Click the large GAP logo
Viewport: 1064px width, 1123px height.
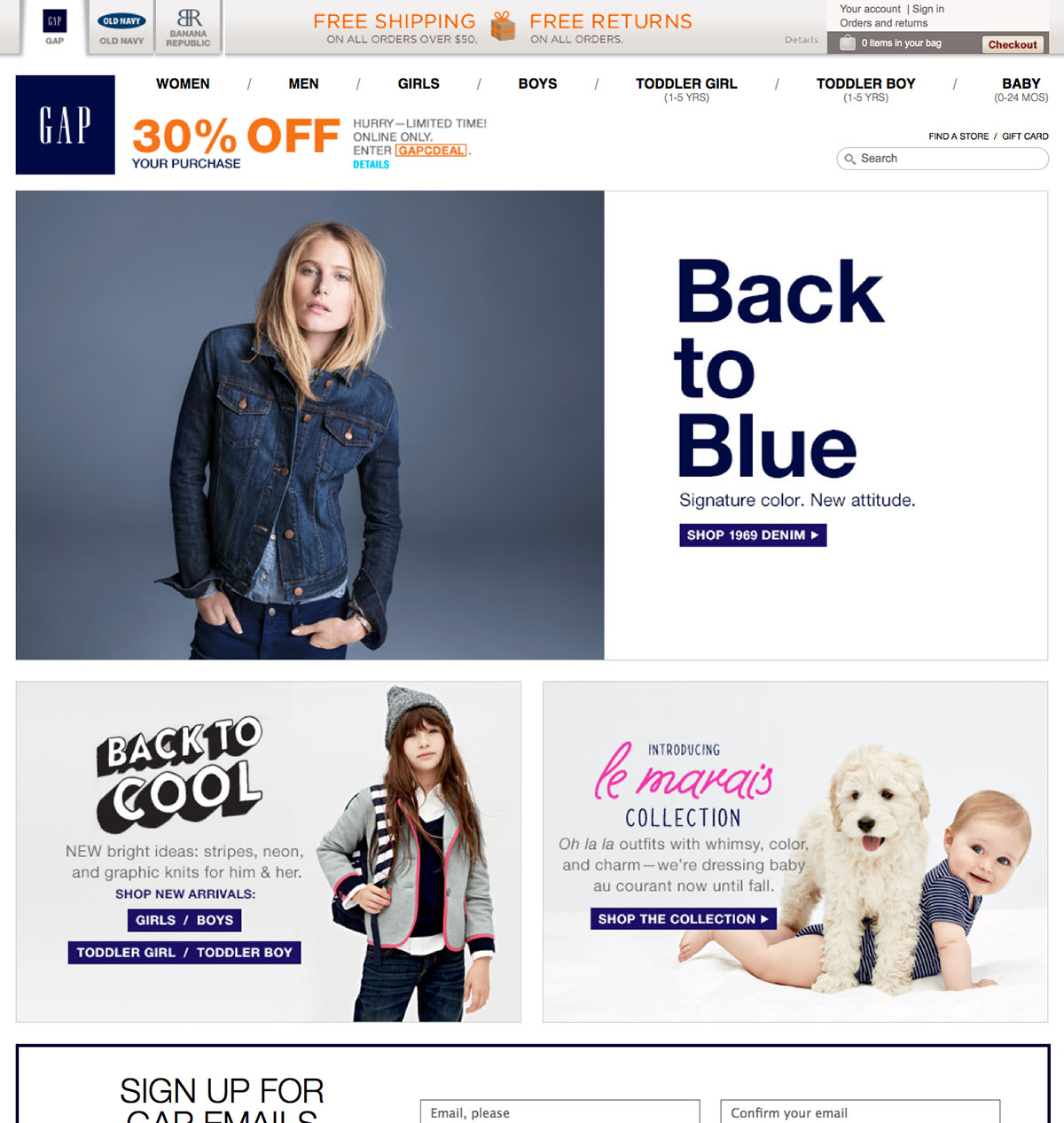66,125
